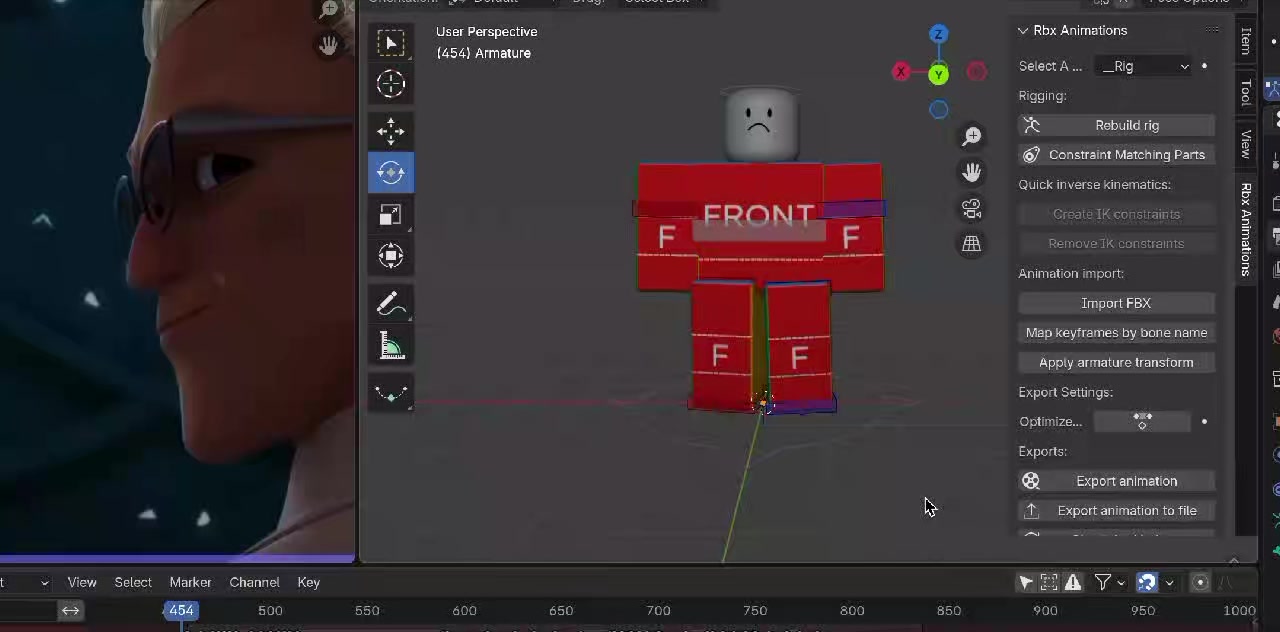1280x632 pixels.
Task: Activate the Cursor tool
Action: click(391, 84)
